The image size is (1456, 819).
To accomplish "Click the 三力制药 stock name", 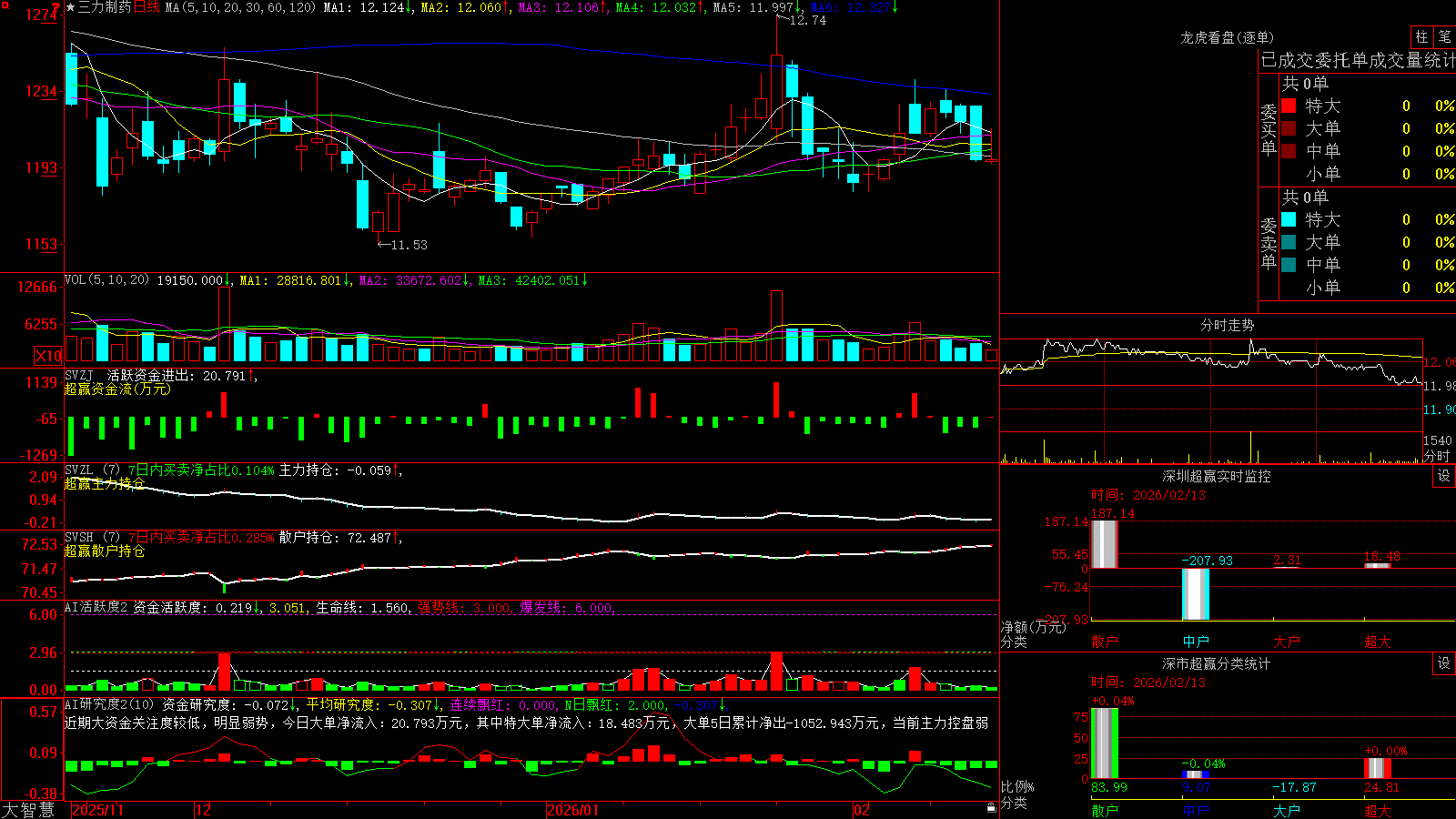I will [105, 7].
